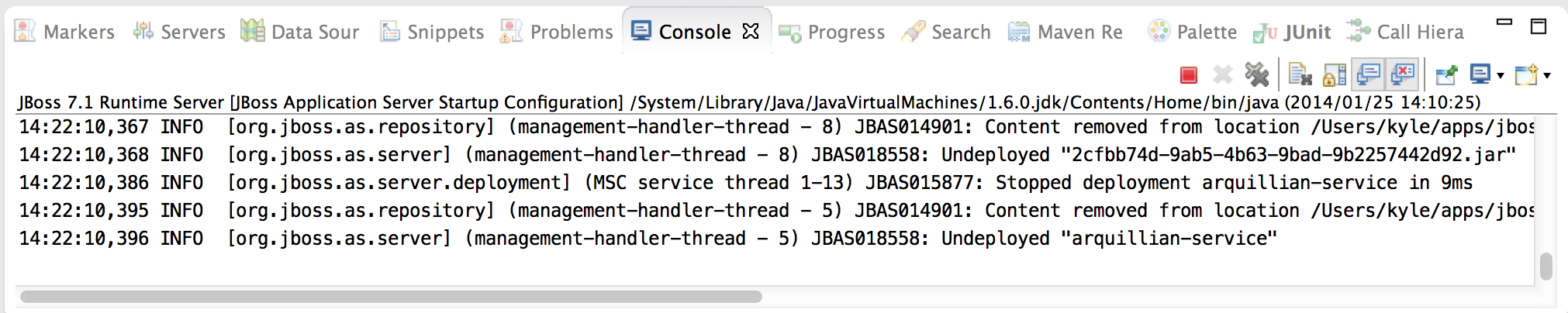Screen dimensions: 1568x313
Task: Terminate the running JBoss server process
Action: tap(1188, 75)
